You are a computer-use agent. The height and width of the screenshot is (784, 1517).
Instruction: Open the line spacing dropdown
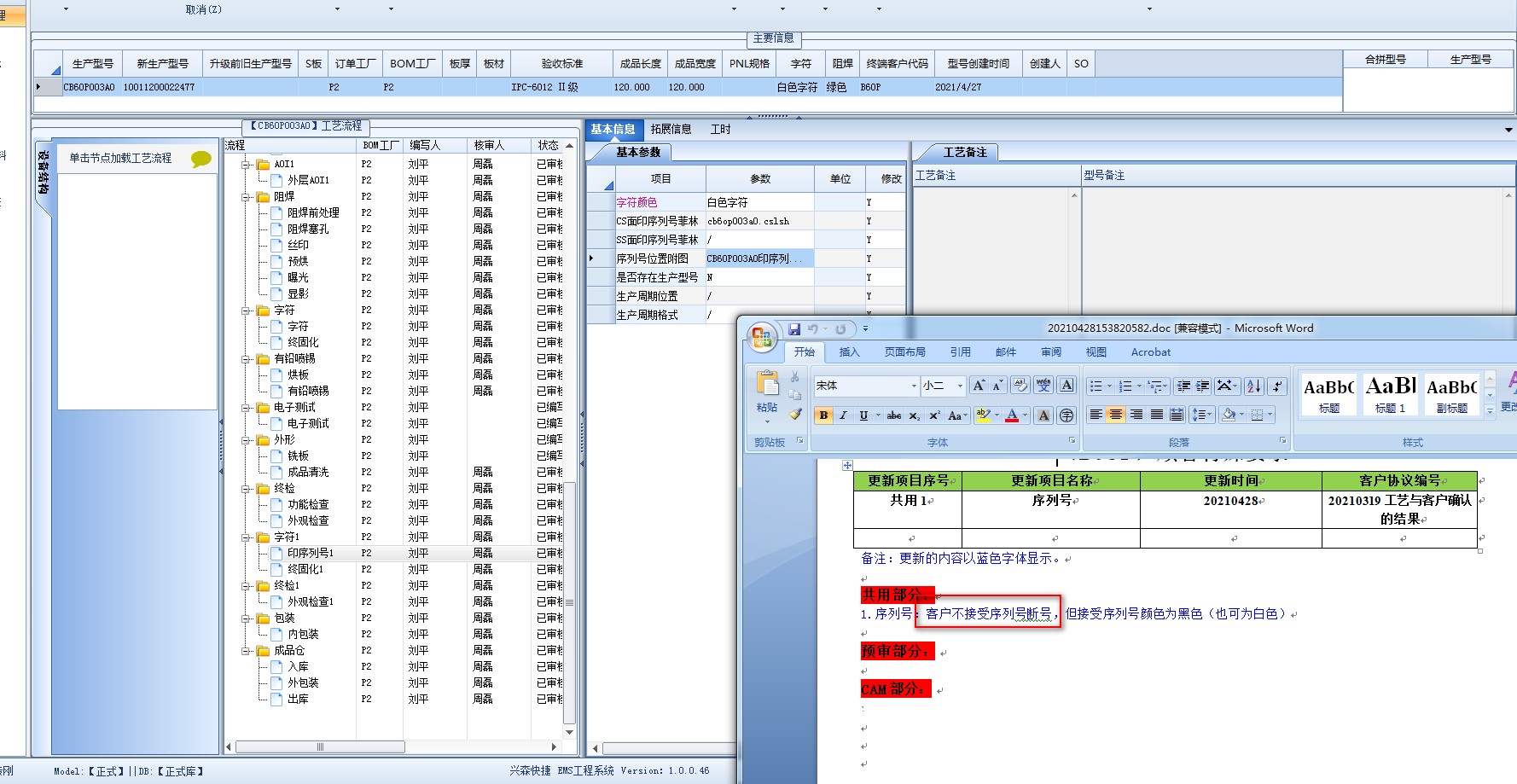[1201, 415]
